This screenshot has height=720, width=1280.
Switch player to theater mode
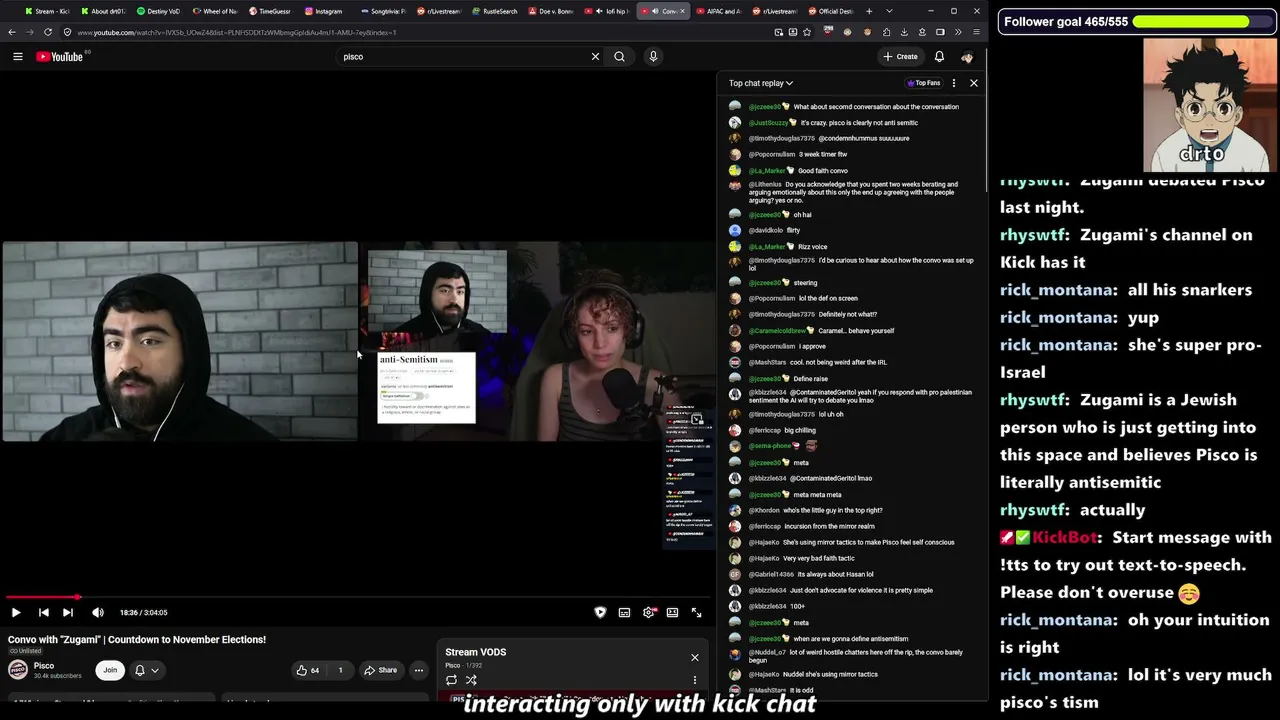[x=672, y=612]
